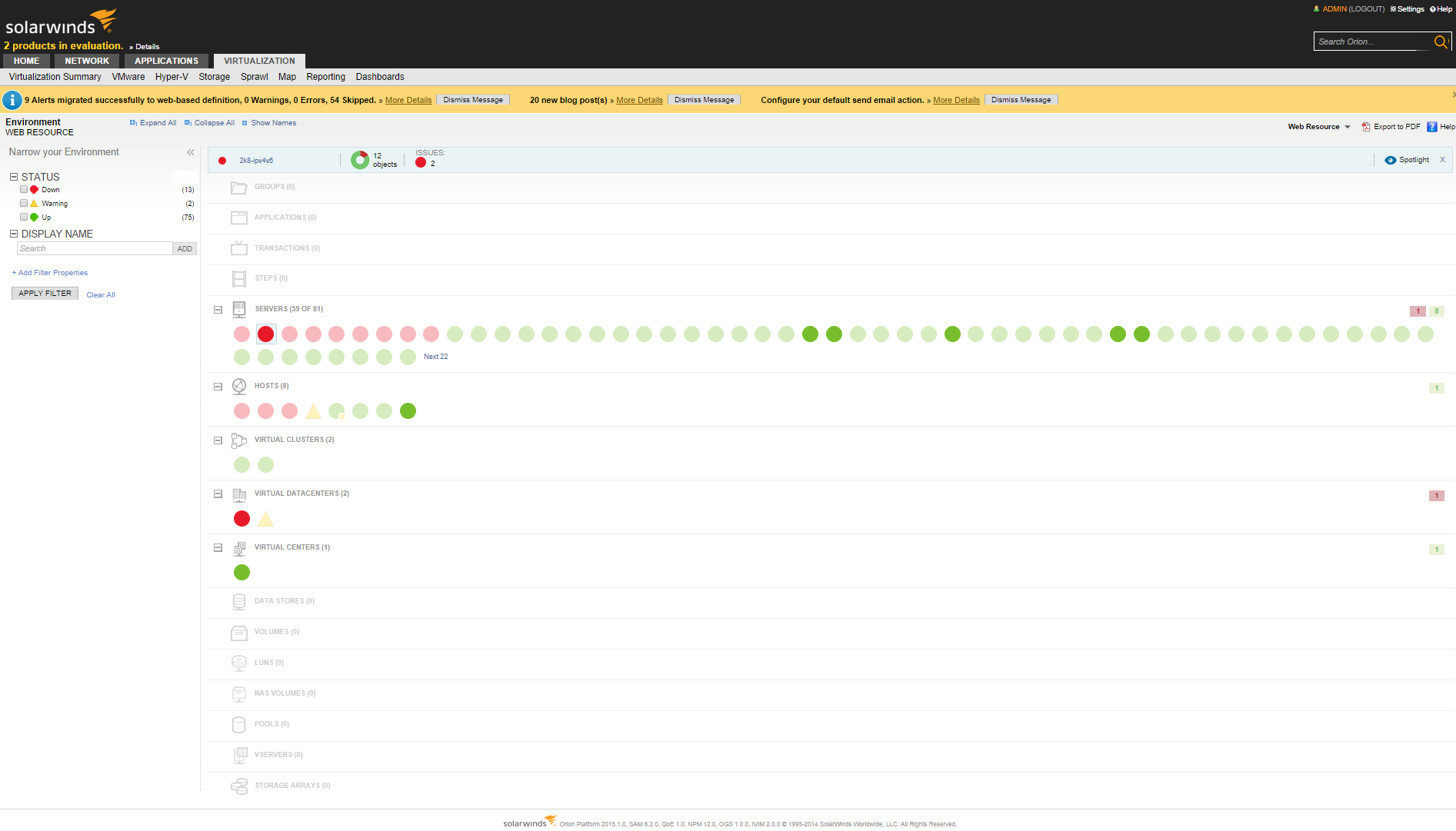Dismiss the alerts migrated message
This screenshot has height=831, width=1456.
point(473,100)
